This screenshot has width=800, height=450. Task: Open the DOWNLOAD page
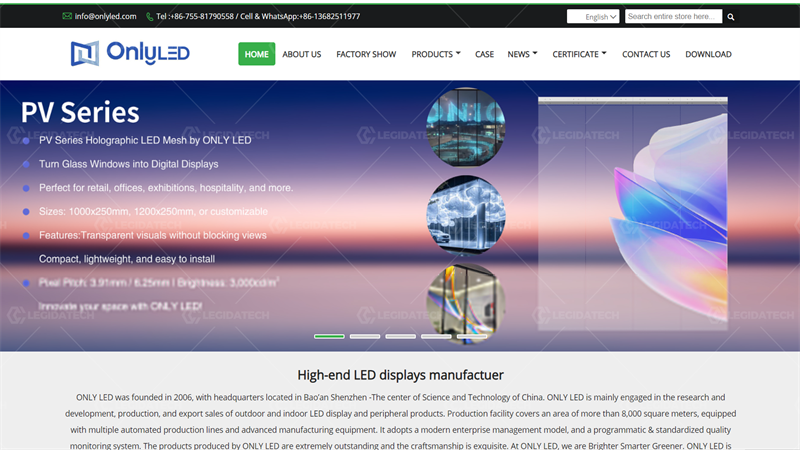pyautogui.click(x=708, y=54)
